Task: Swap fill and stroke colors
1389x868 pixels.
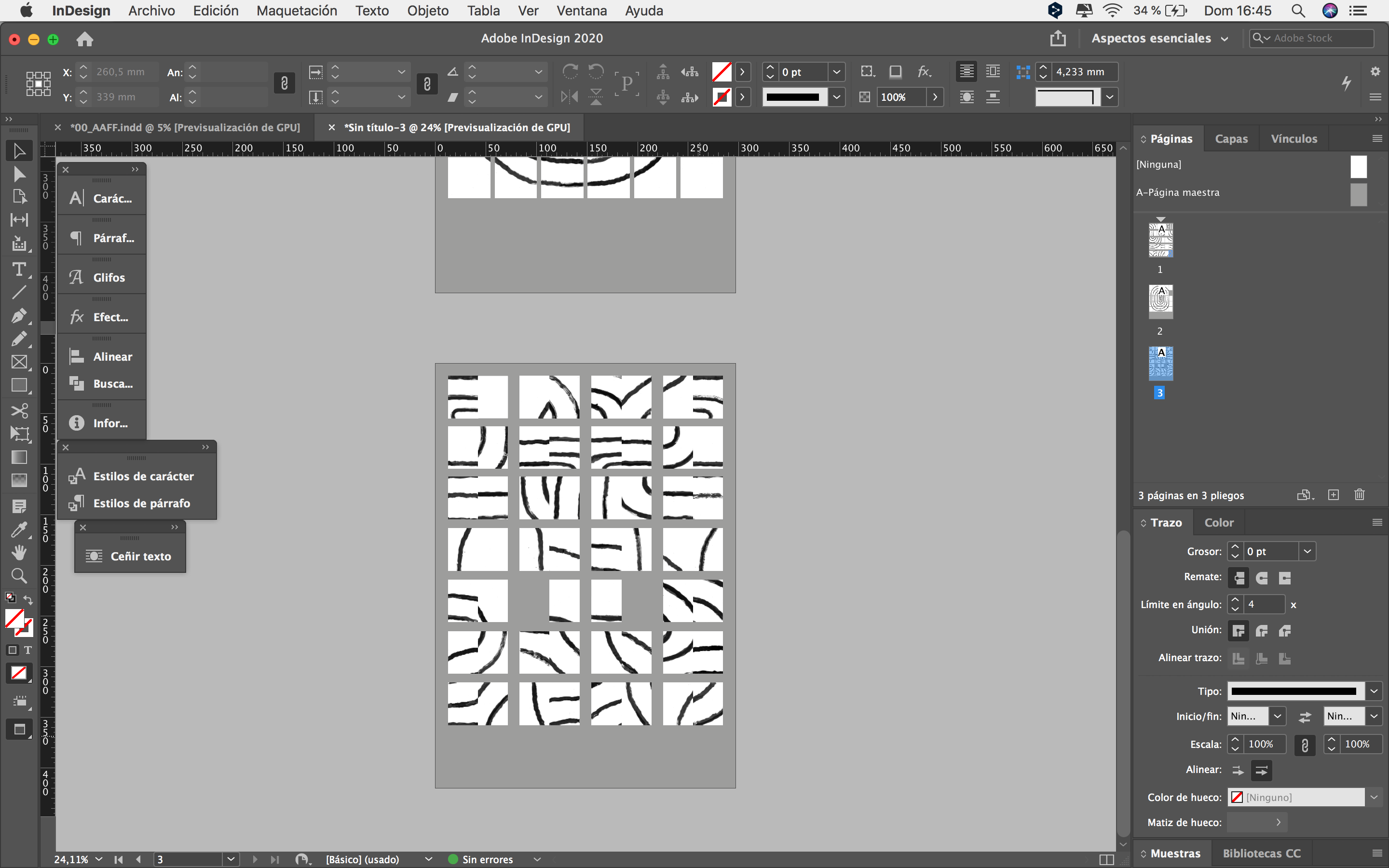Action: (28, 599)
